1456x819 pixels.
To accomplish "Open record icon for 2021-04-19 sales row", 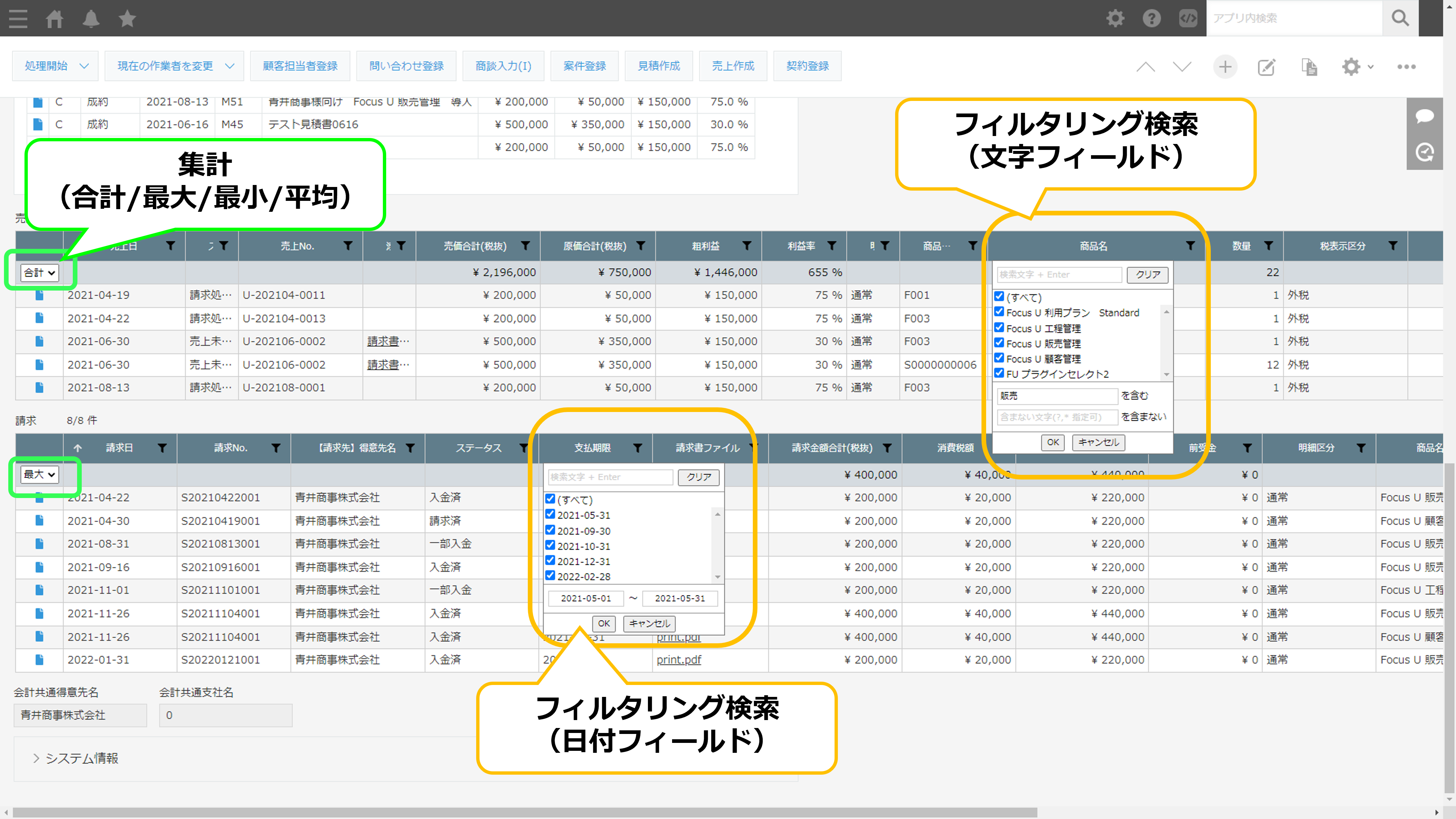I will (x=39, y=295).
